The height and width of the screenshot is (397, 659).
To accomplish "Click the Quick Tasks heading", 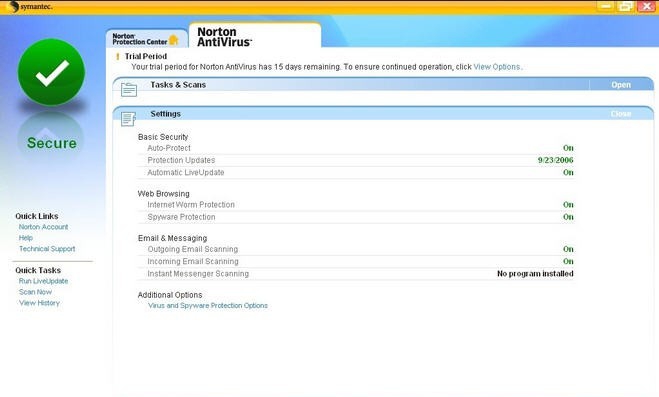I will click(38, 270).
